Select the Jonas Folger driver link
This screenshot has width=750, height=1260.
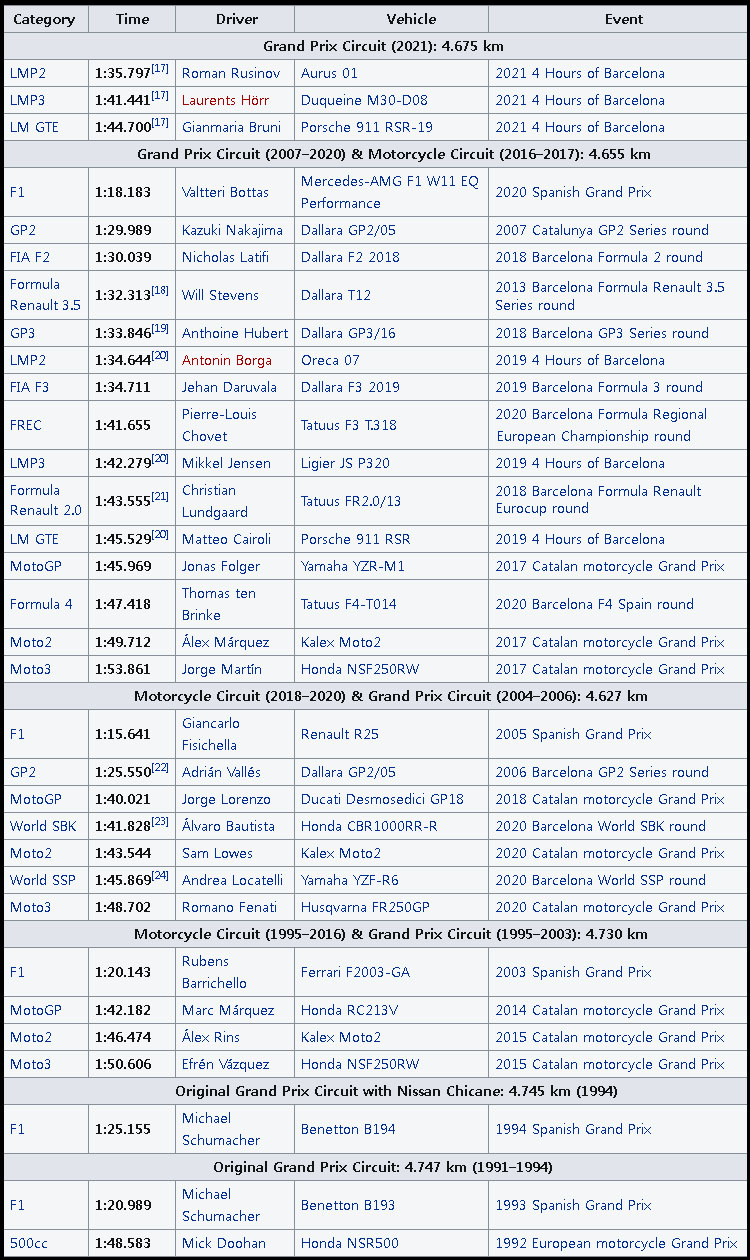[x=221, y=566]
